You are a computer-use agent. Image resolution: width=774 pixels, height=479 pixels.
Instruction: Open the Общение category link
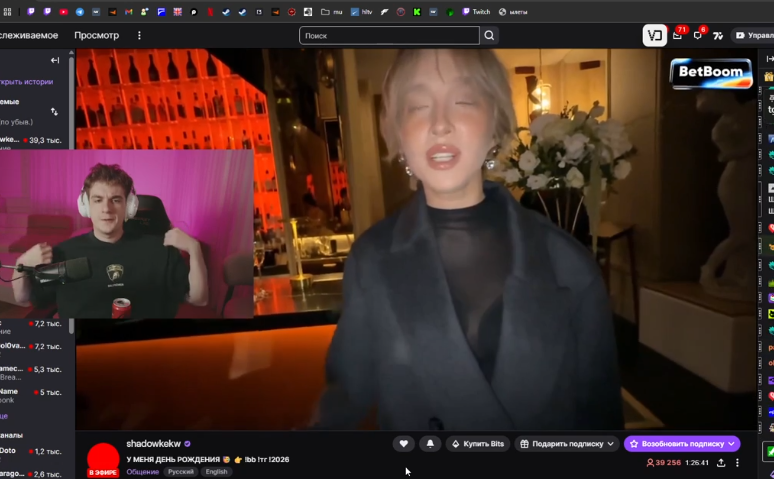coord(143,472)
